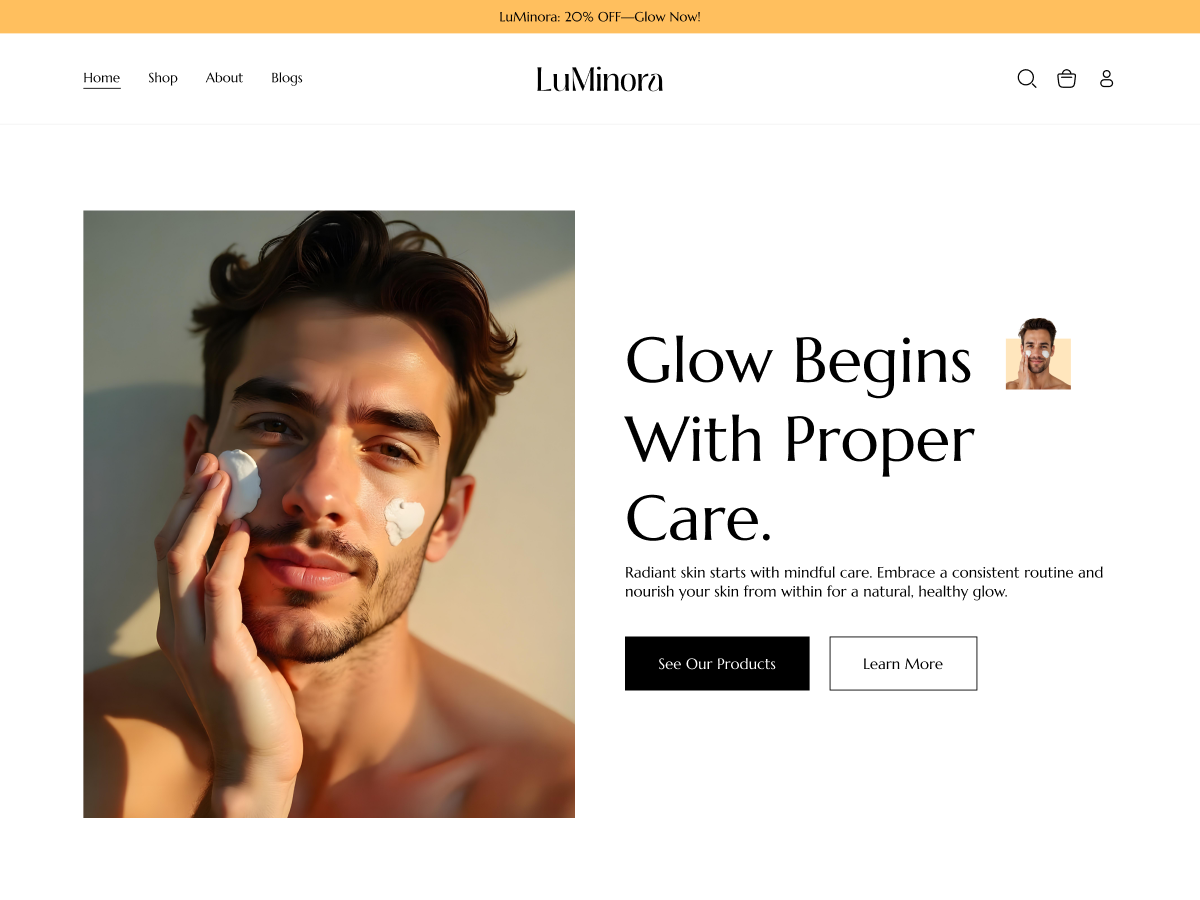Go to the Home menu item
Image resolution: width=1200 pixels, height=900 pixels.
(102, 78)
